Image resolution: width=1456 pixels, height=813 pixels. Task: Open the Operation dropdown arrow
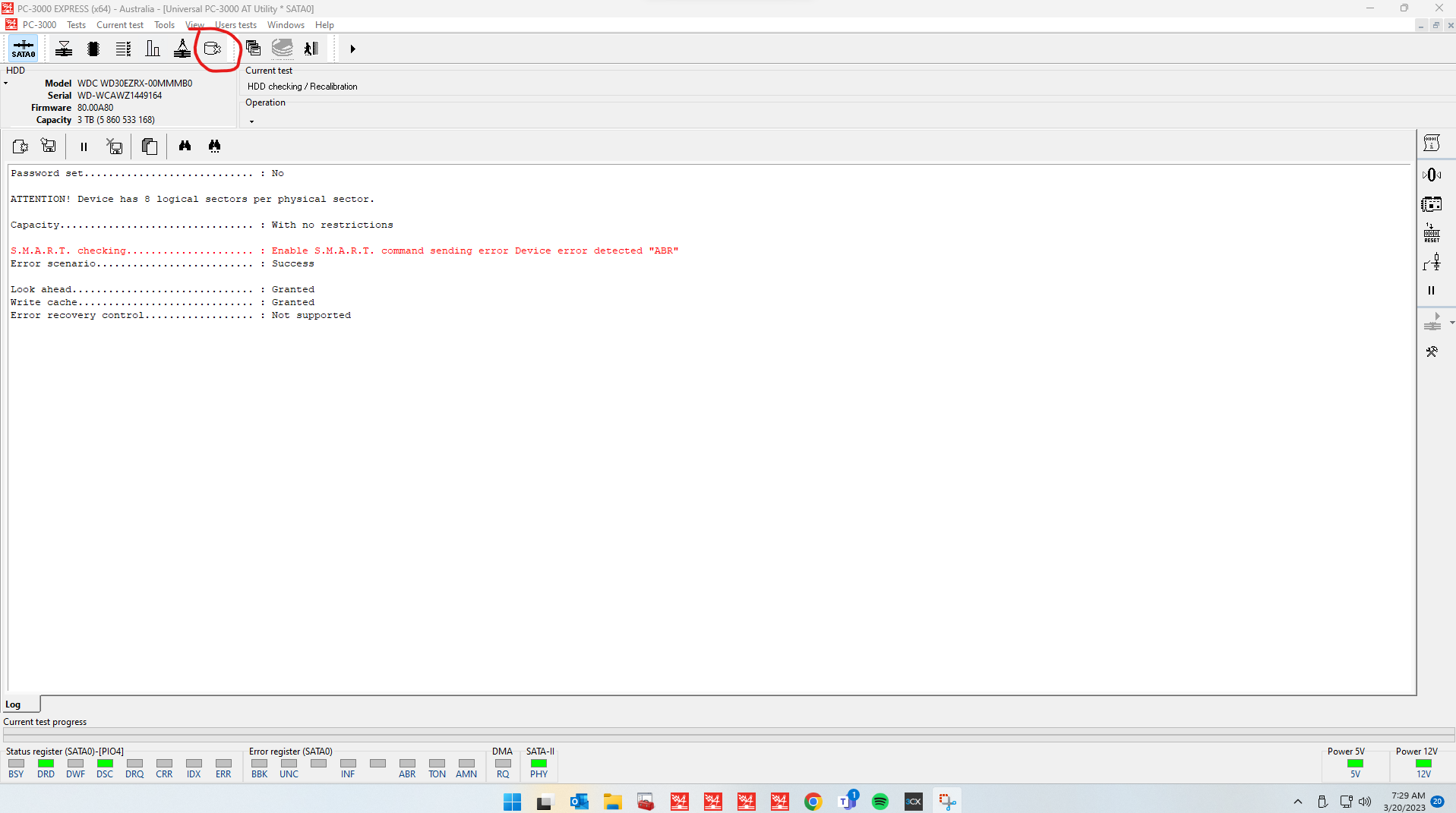pos(251,121)
